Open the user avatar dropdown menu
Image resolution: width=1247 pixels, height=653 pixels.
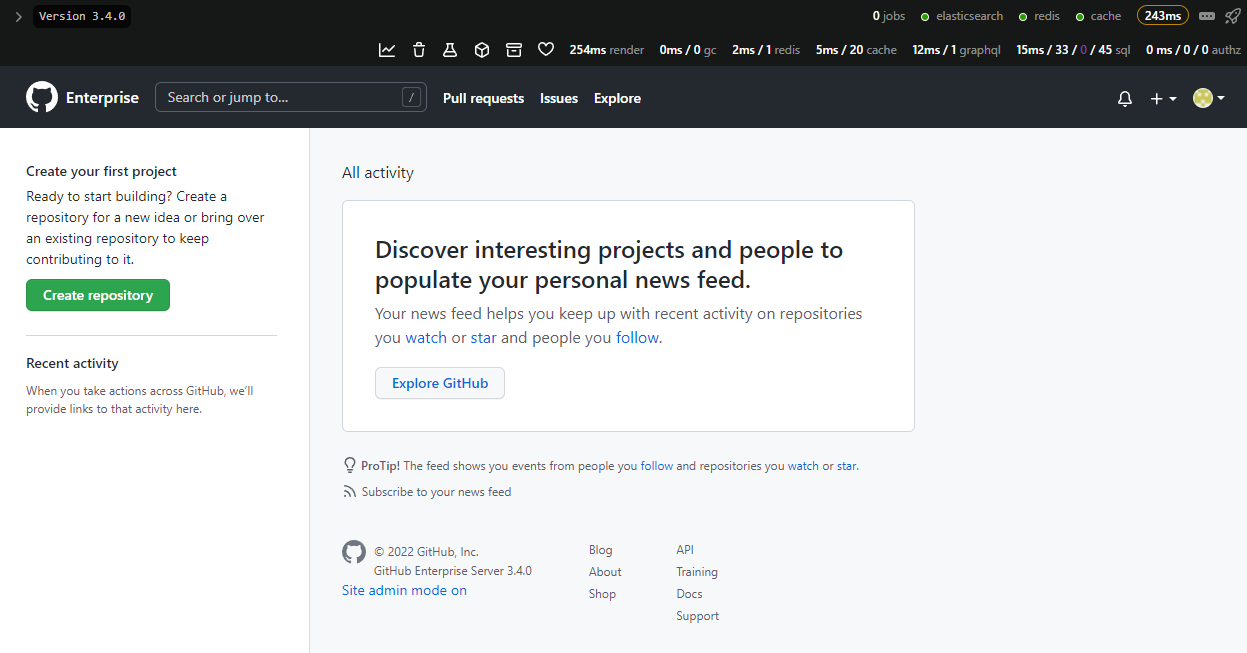pyautogui.click(x=1208, y=98)
